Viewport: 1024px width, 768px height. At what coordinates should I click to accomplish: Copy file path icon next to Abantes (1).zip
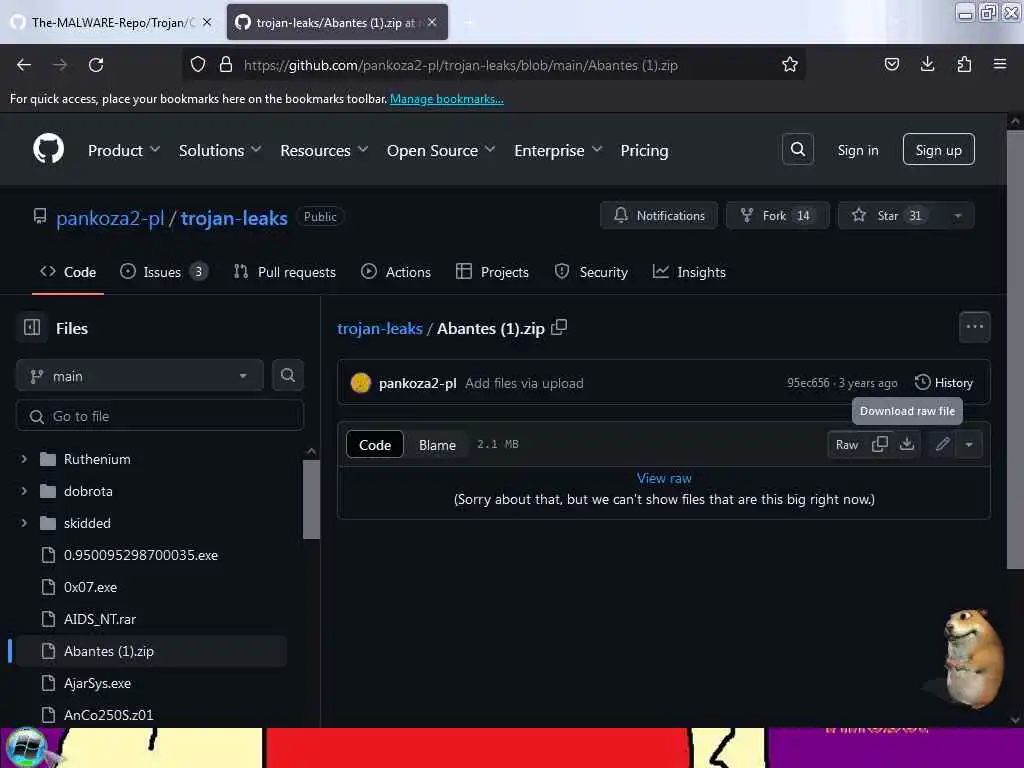(559, 327)
